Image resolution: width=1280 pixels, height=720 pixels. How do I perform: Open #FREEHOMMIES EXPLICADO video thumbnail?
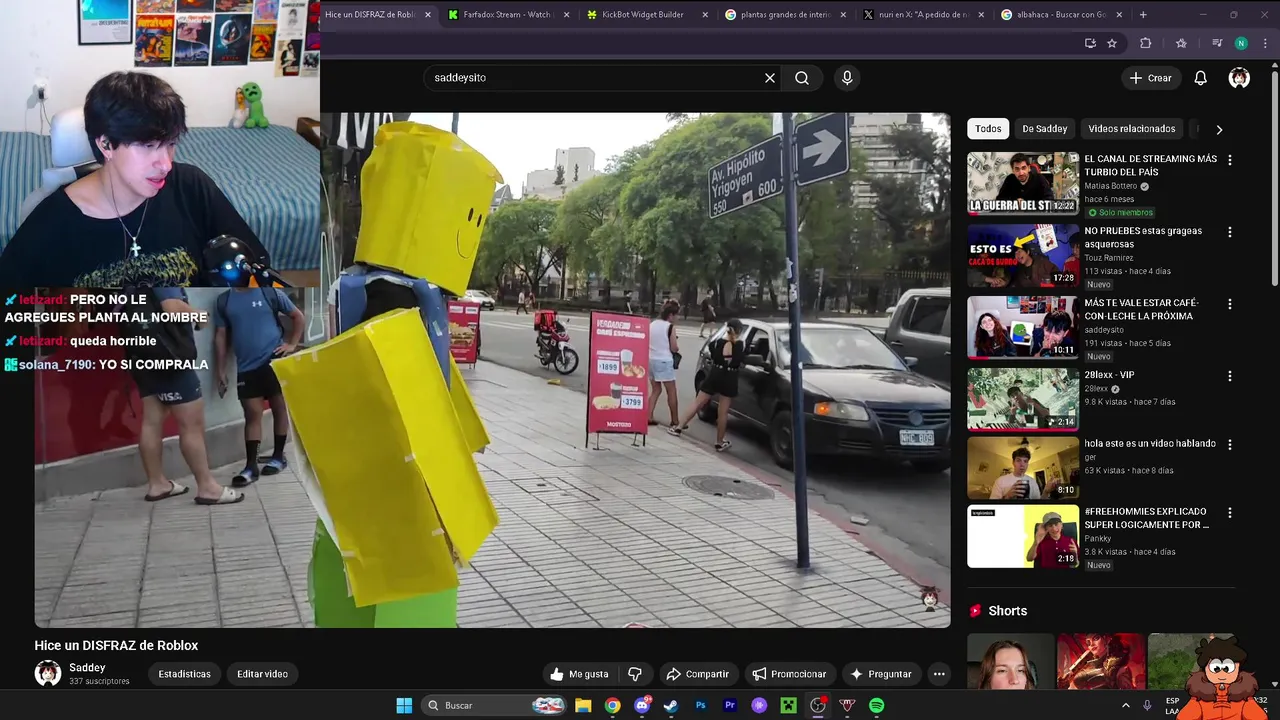pyautogui.click(x=1023, y=536)
